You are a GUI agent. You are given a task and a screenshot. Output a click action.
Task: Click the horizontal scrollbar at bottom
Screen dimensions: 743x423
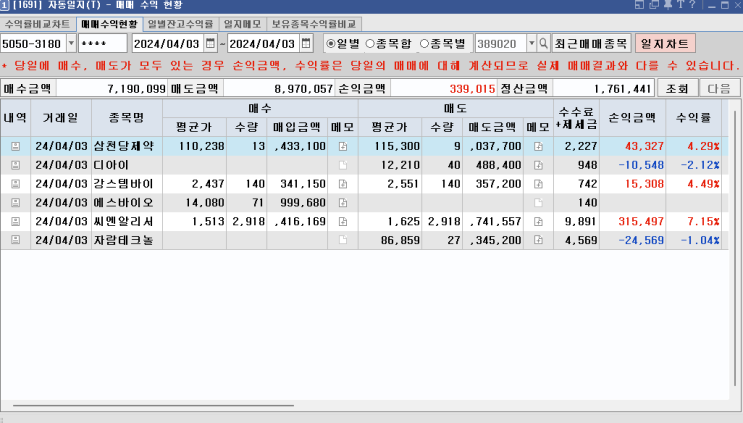coord(153,405)
